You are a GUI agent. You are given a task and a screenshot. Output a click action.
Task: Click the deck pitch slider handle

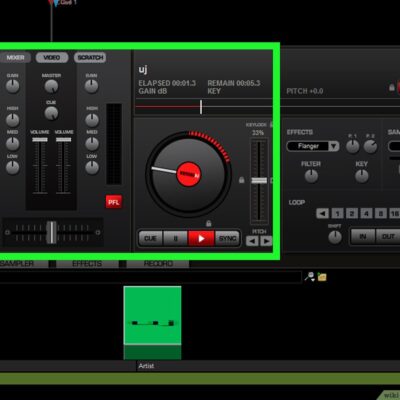259,181
